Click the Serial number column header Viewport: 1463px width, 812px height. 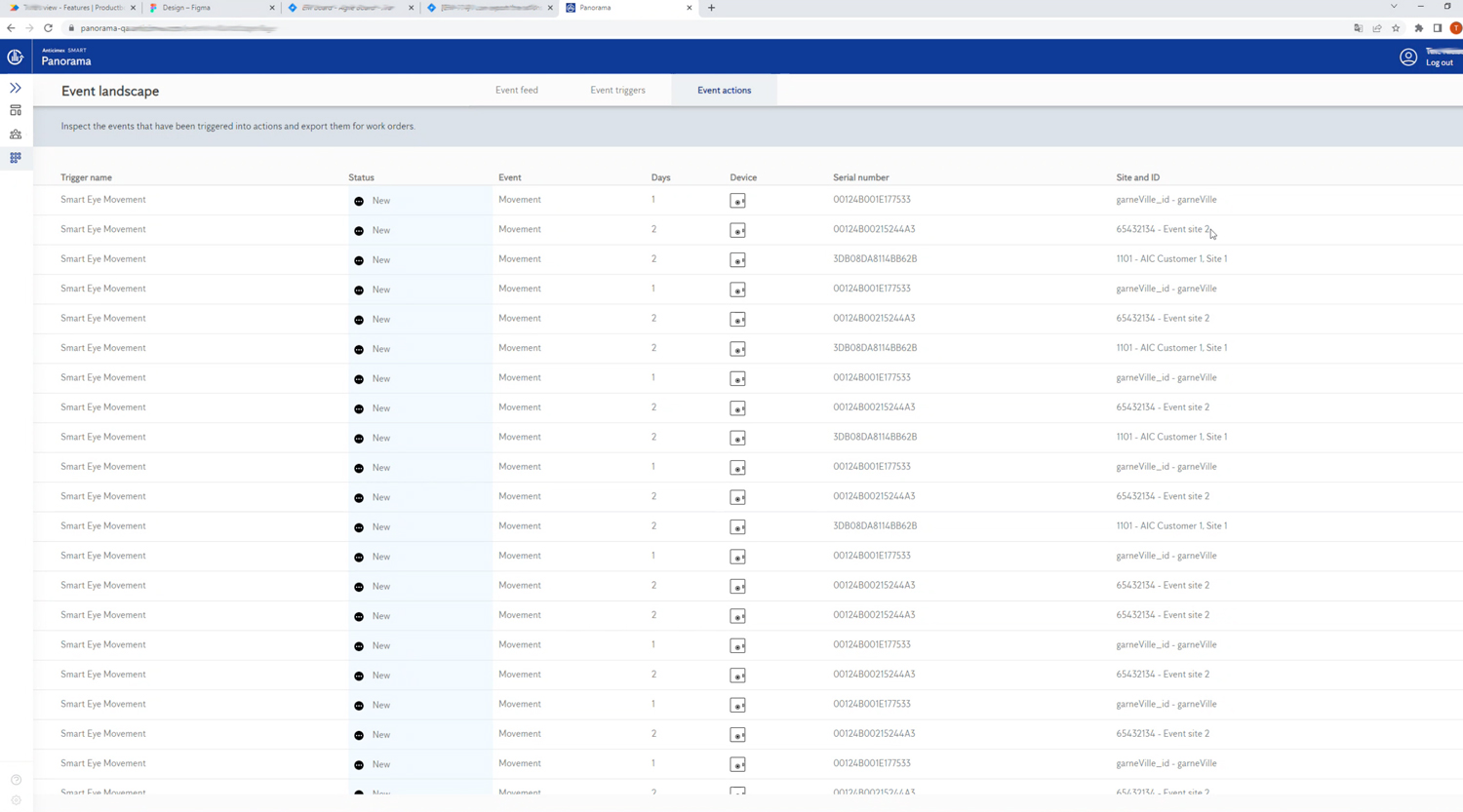861,177
